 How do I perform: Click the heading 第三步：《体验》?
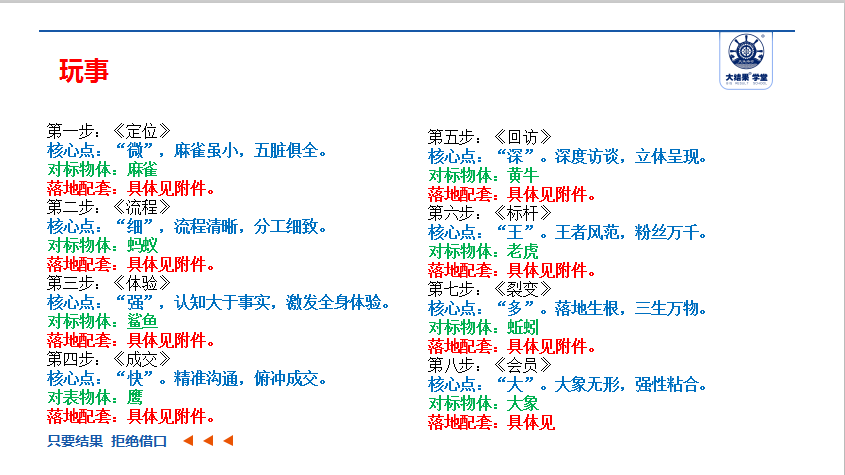point(109,283)
